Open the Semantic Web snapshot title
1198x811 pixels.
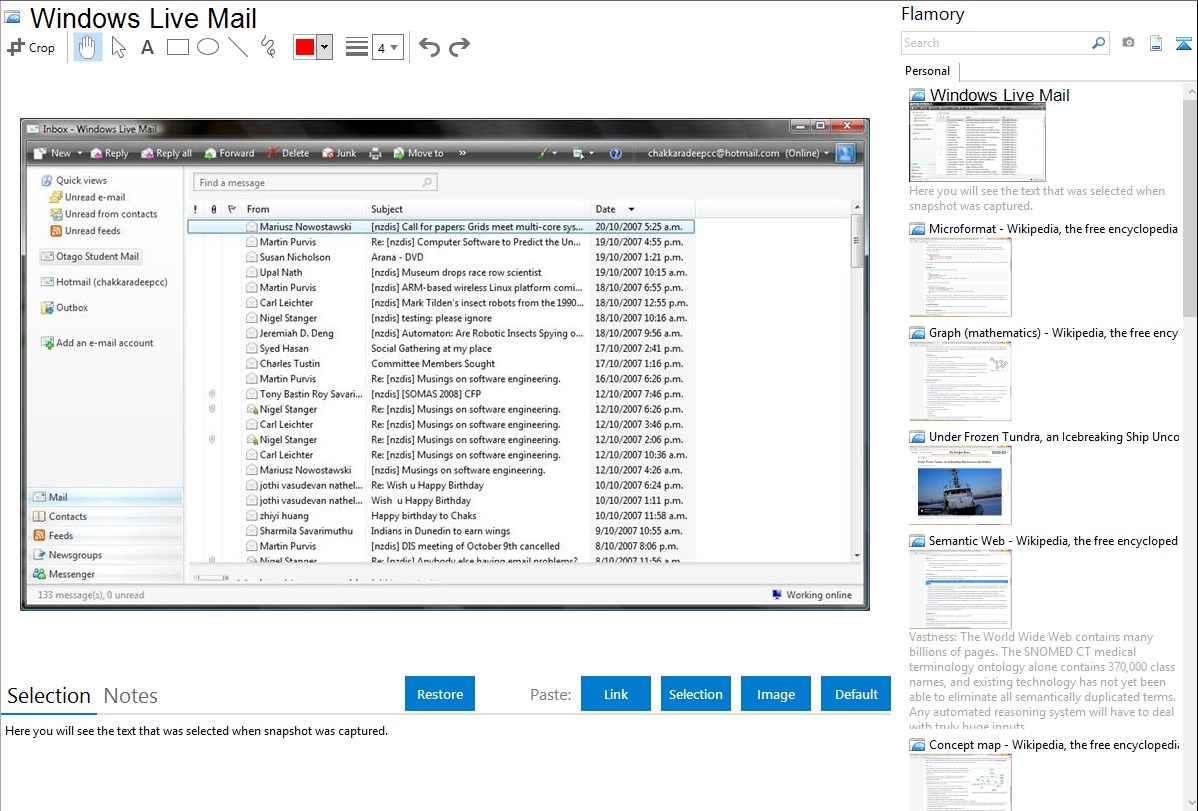pos(1053,540)
